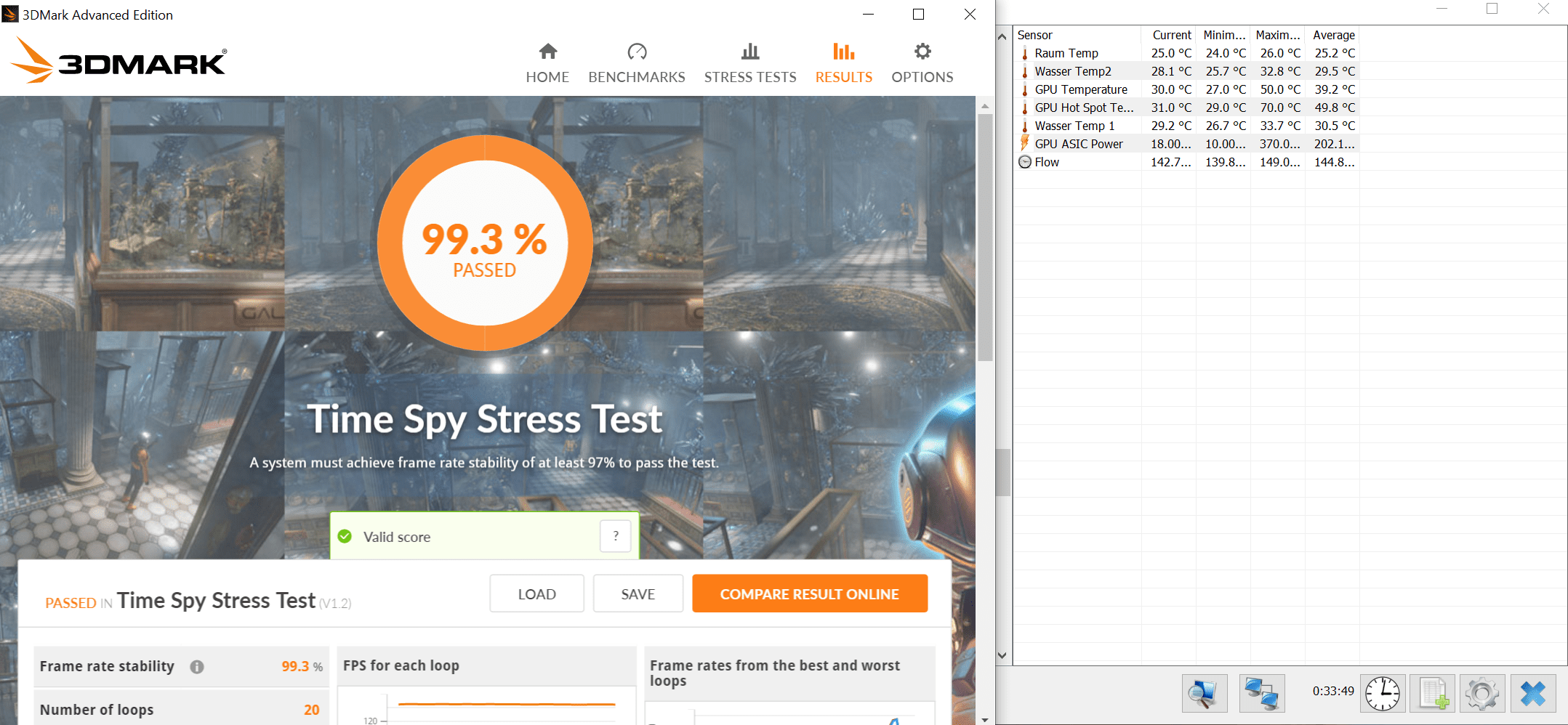Click the Time Spy Stress Test title
This screenshot has height=725, width=1568.
pos(485,420)
